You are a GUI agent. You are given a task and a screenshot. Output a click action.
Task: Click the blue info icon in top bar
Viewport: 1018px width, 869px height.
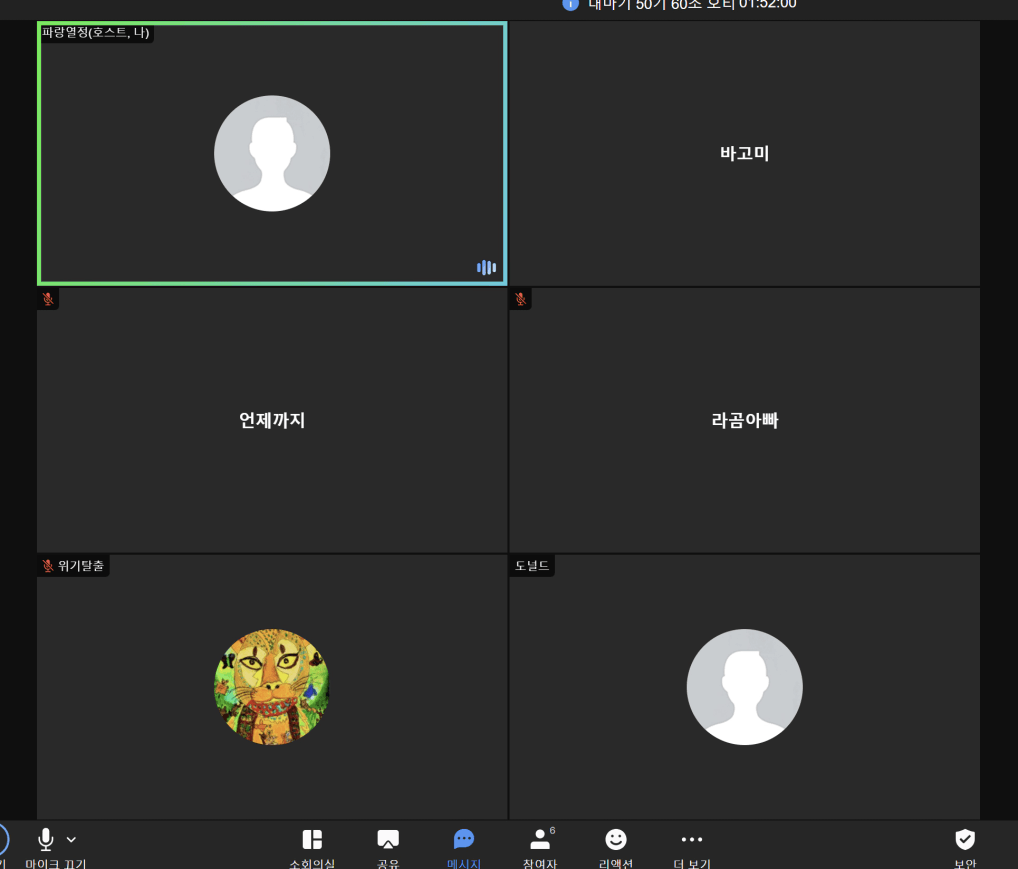pos(570,4)
